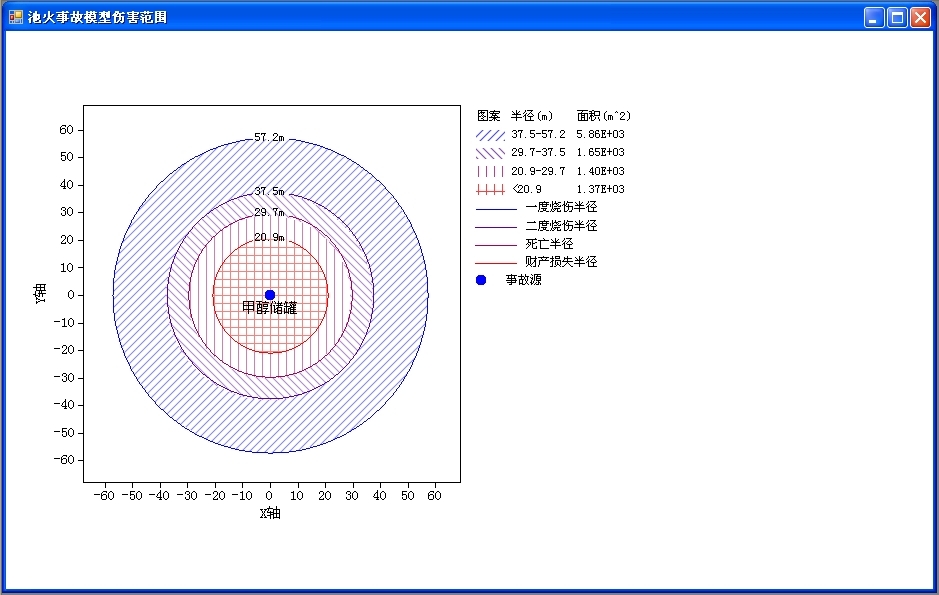Click the 图案 legend header
The height and width of the screenshot is (595, 939).
point(489,116)
